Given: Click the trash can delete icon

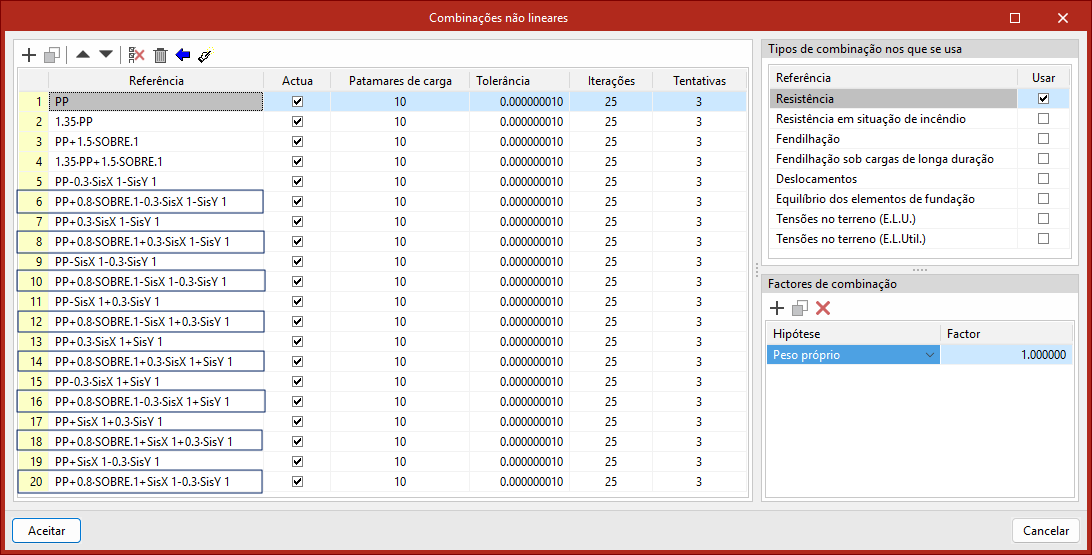Looking at the screenshot, I should click(x=160, y=55).
